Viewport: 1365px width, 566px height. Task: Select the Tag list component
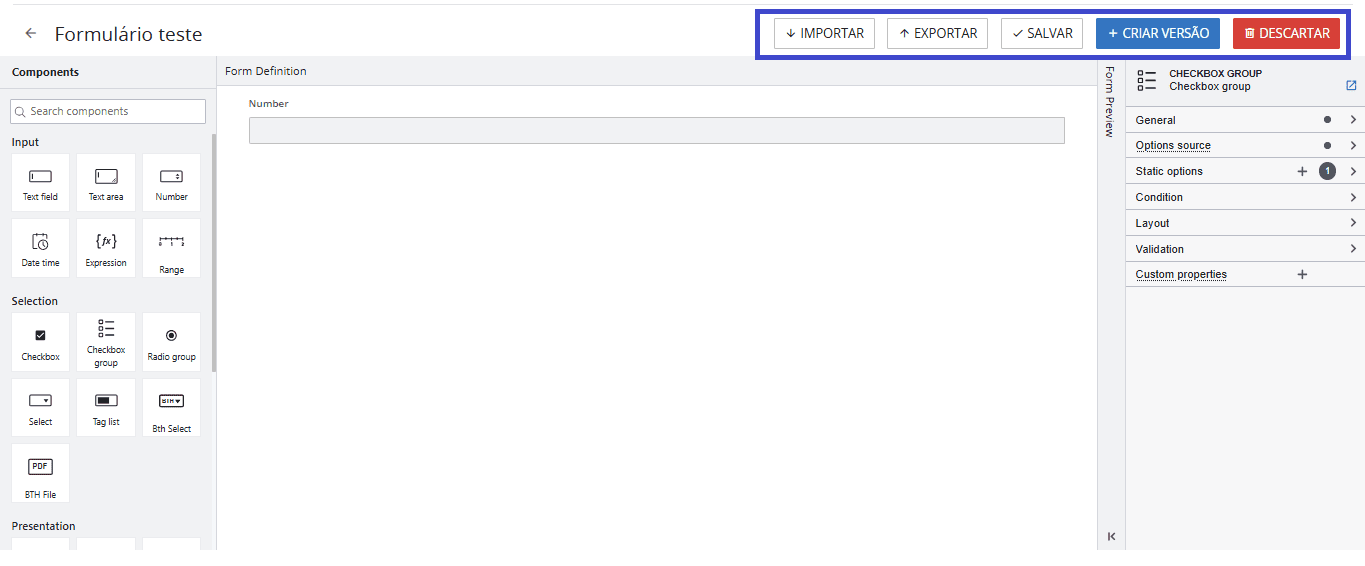pos(106,407)
